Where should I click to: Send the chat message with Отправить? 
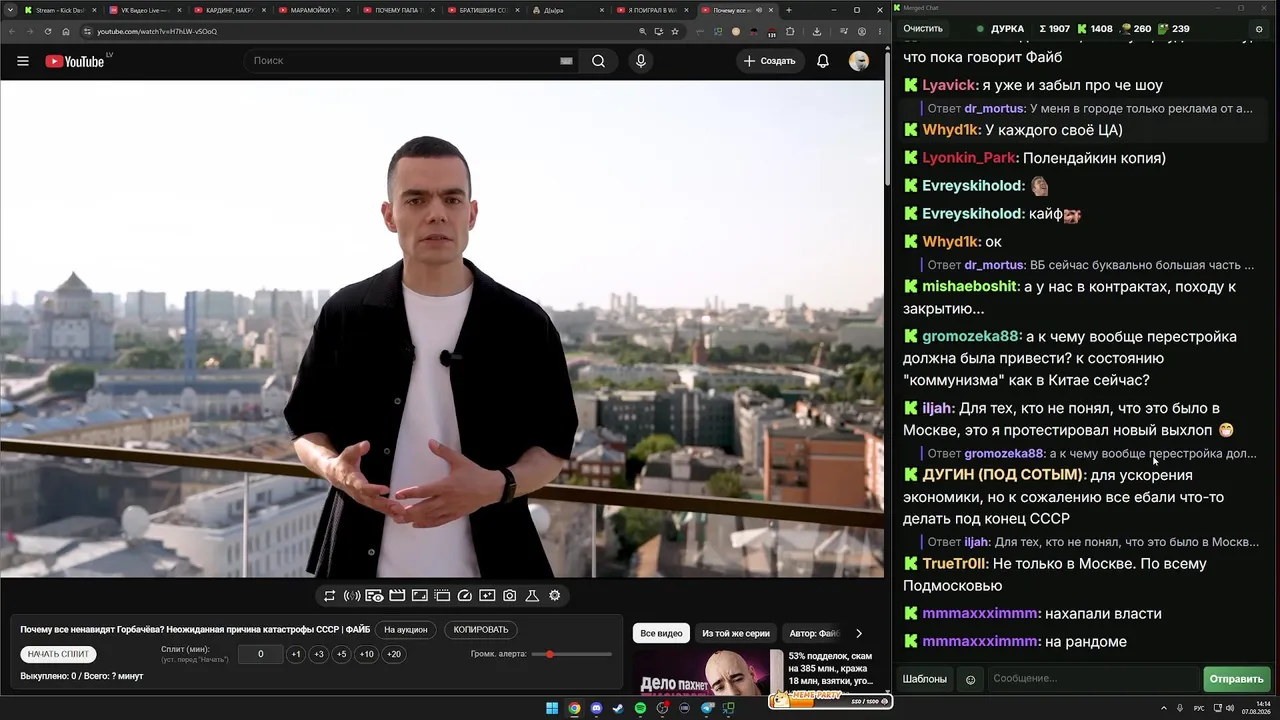(x=1237, y=679)
